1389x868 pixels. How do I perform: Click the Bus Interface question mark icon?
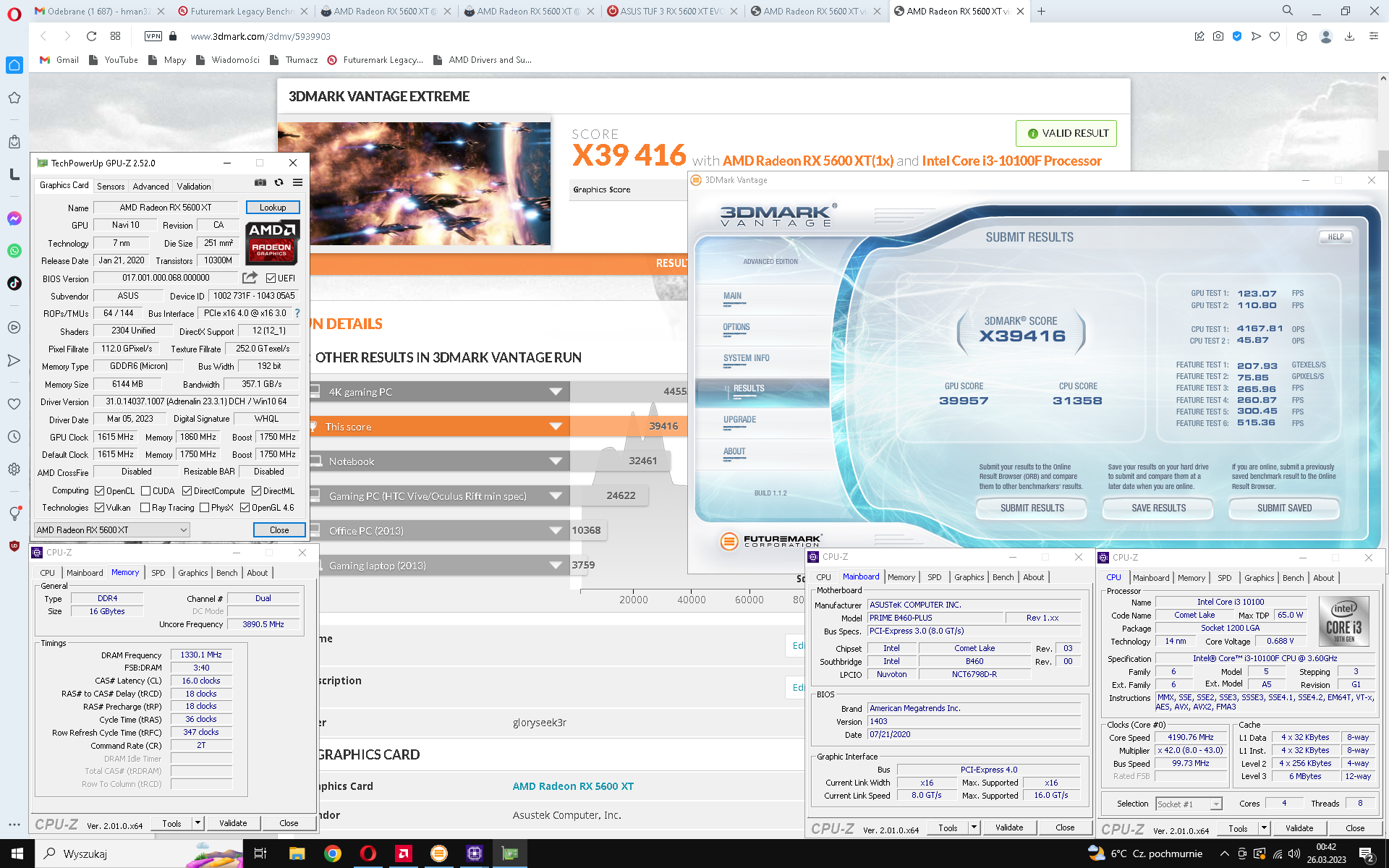(x=297, y=313)
